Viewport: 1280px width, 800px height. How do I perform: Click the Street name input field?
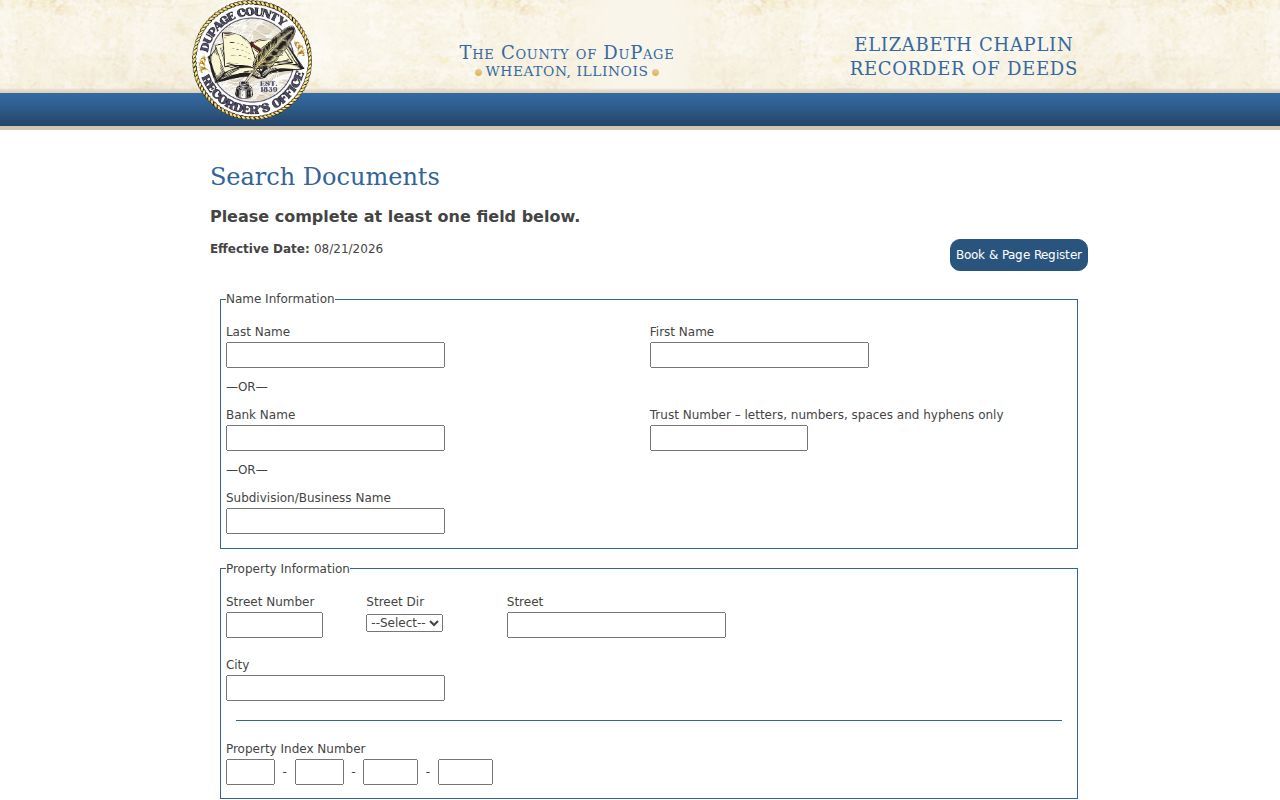pos(616,625)
